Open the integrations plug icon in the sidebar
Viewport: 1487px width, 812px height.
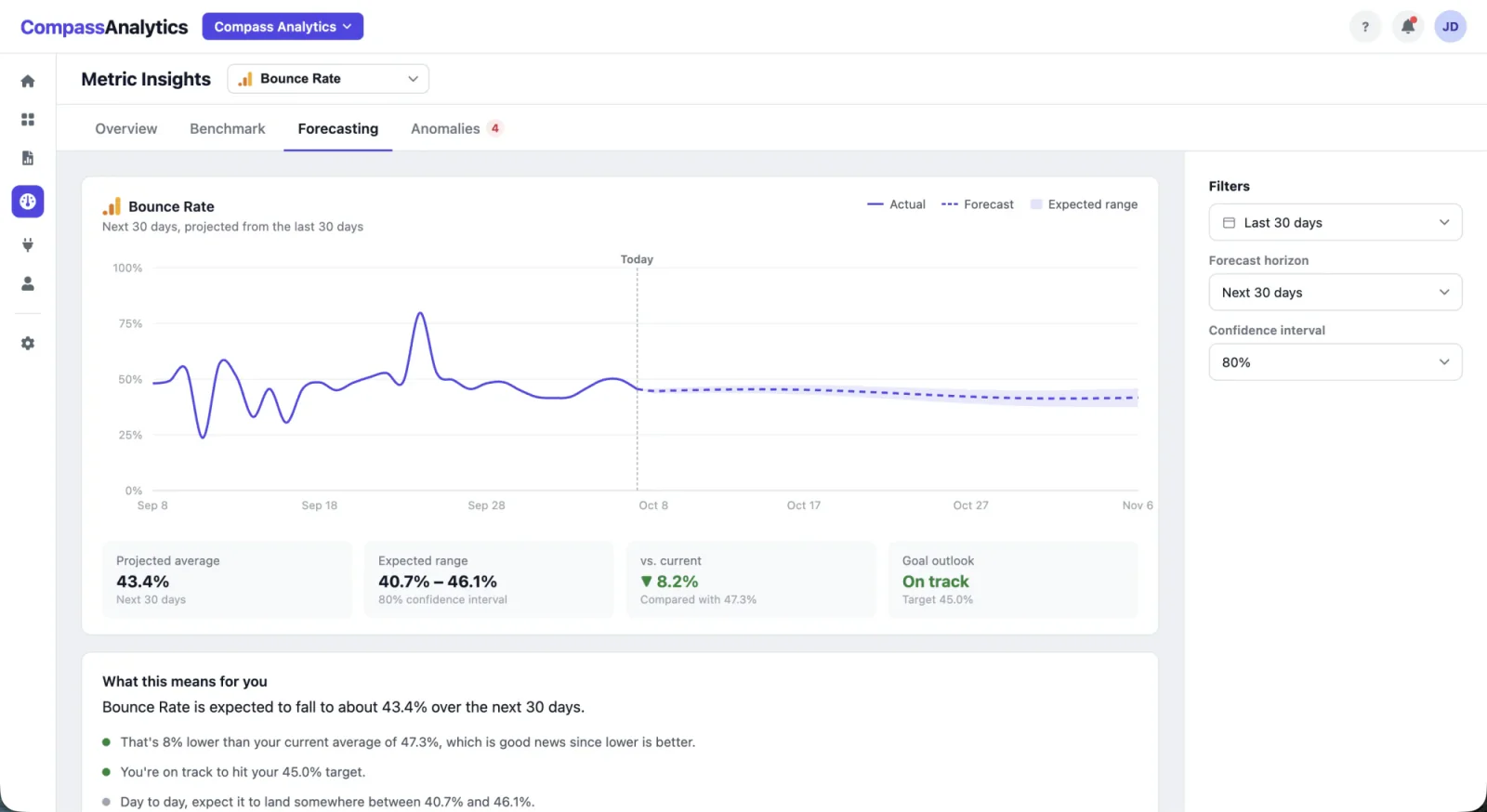point(28,245)
